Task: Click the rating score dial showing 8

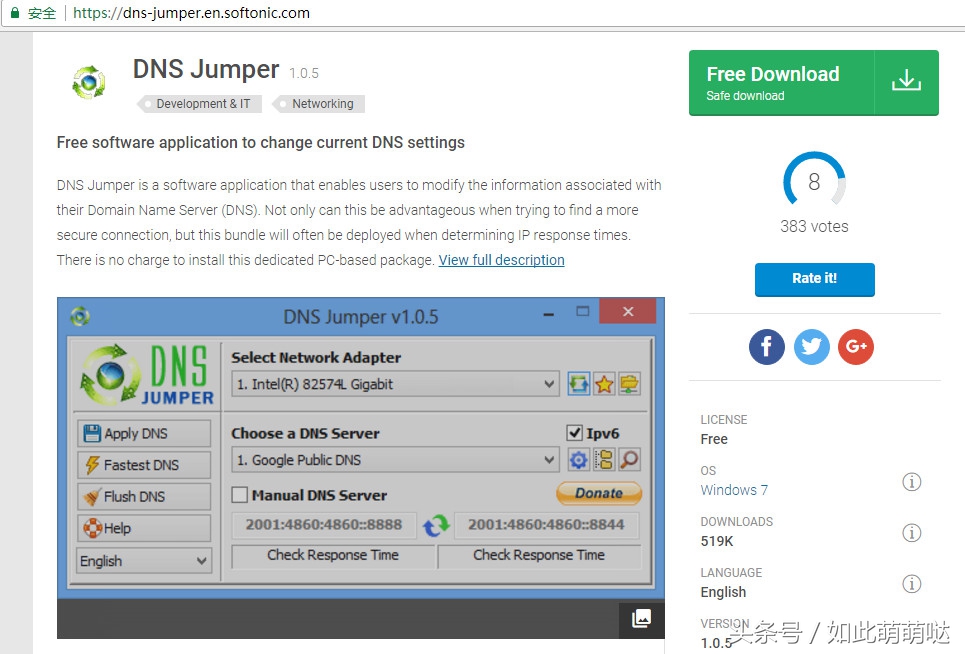Action: tap(814, 181)
